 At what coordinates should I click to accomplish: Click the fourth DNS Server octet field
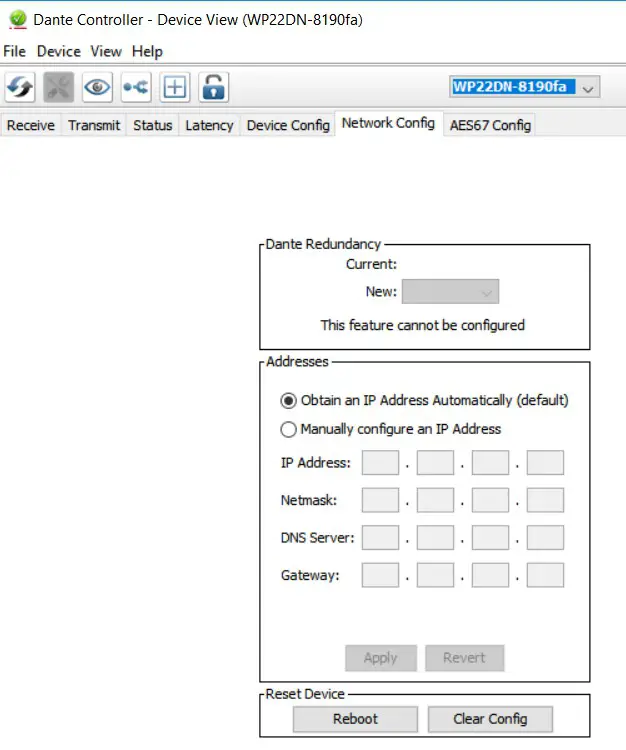point(545,538)
